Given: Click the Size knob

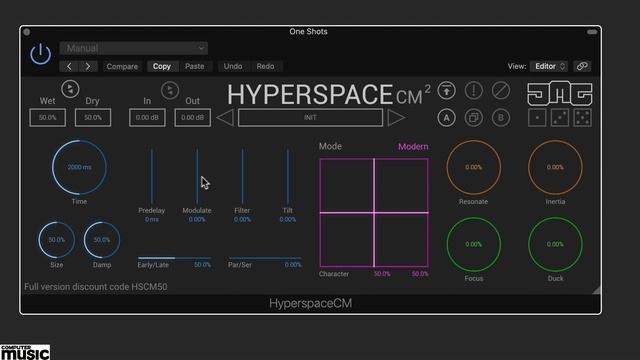Looking at the screenshot, I should pyautogui.click(x=57, y=240).
